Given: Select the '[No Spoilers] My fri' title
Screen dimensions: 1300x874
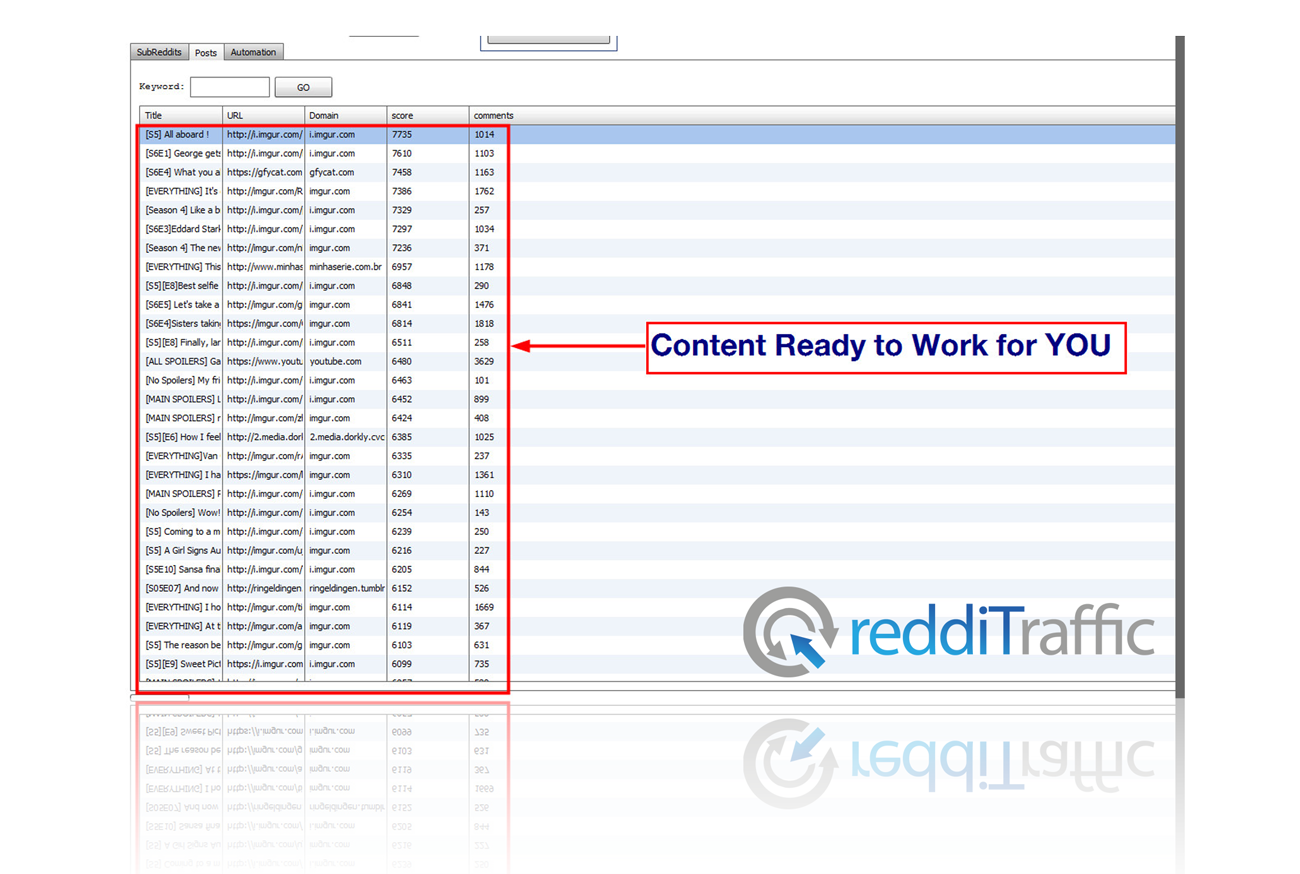Looking at the screenshot, I should pyautogui.click(x=181, y=380).
